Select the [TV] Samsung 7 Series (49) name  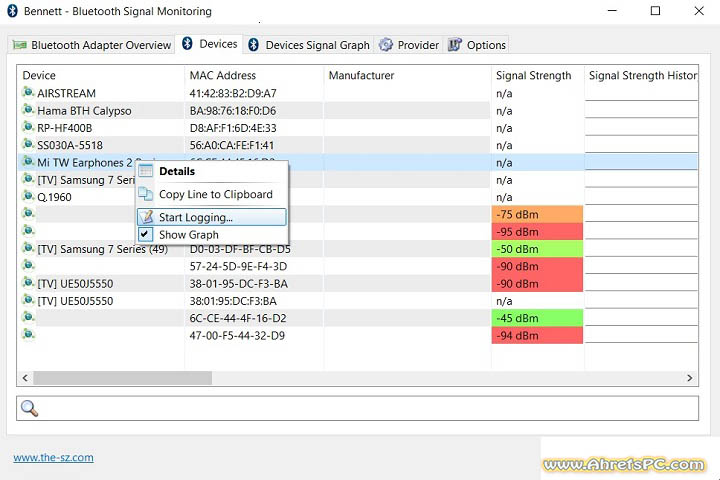[x=102, y=249]
